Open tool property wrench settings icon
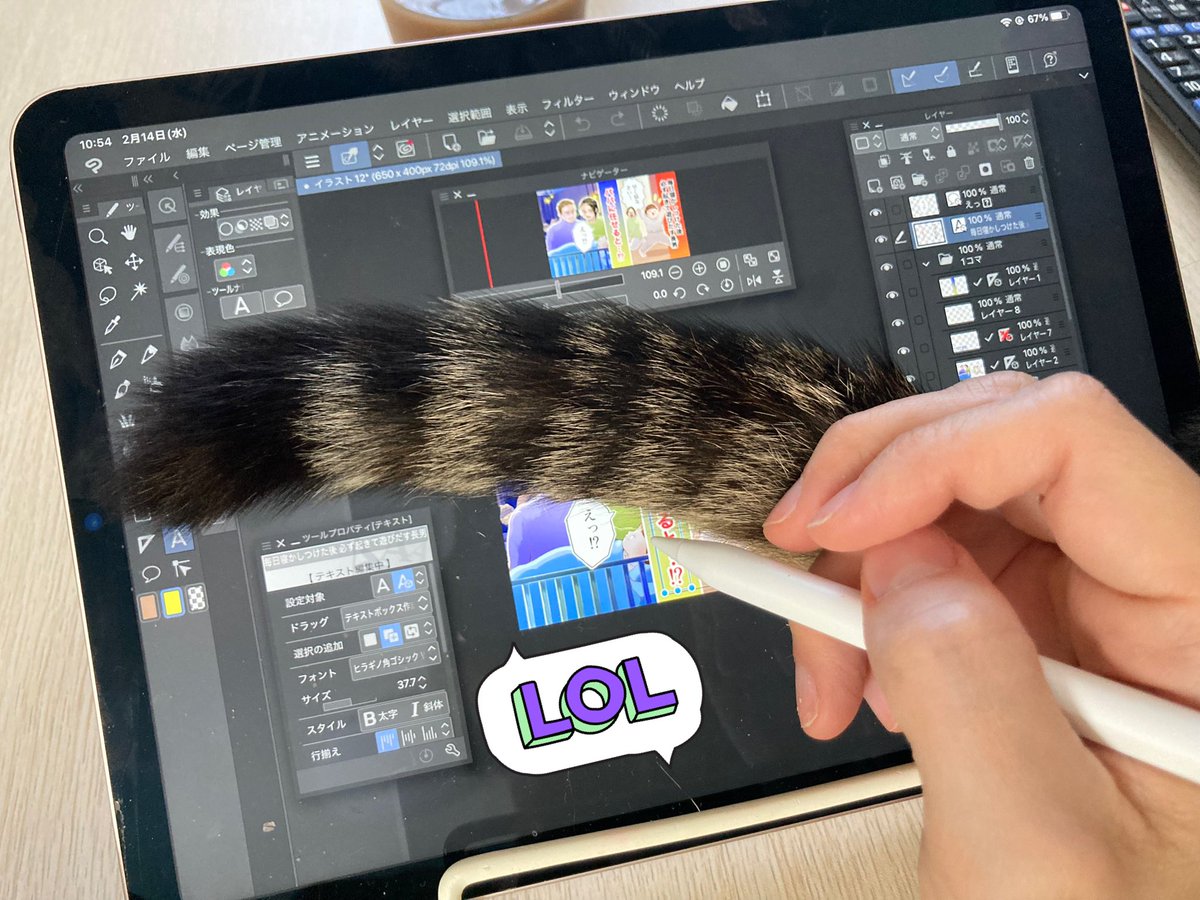1200x900 pixels. point(452,750)
